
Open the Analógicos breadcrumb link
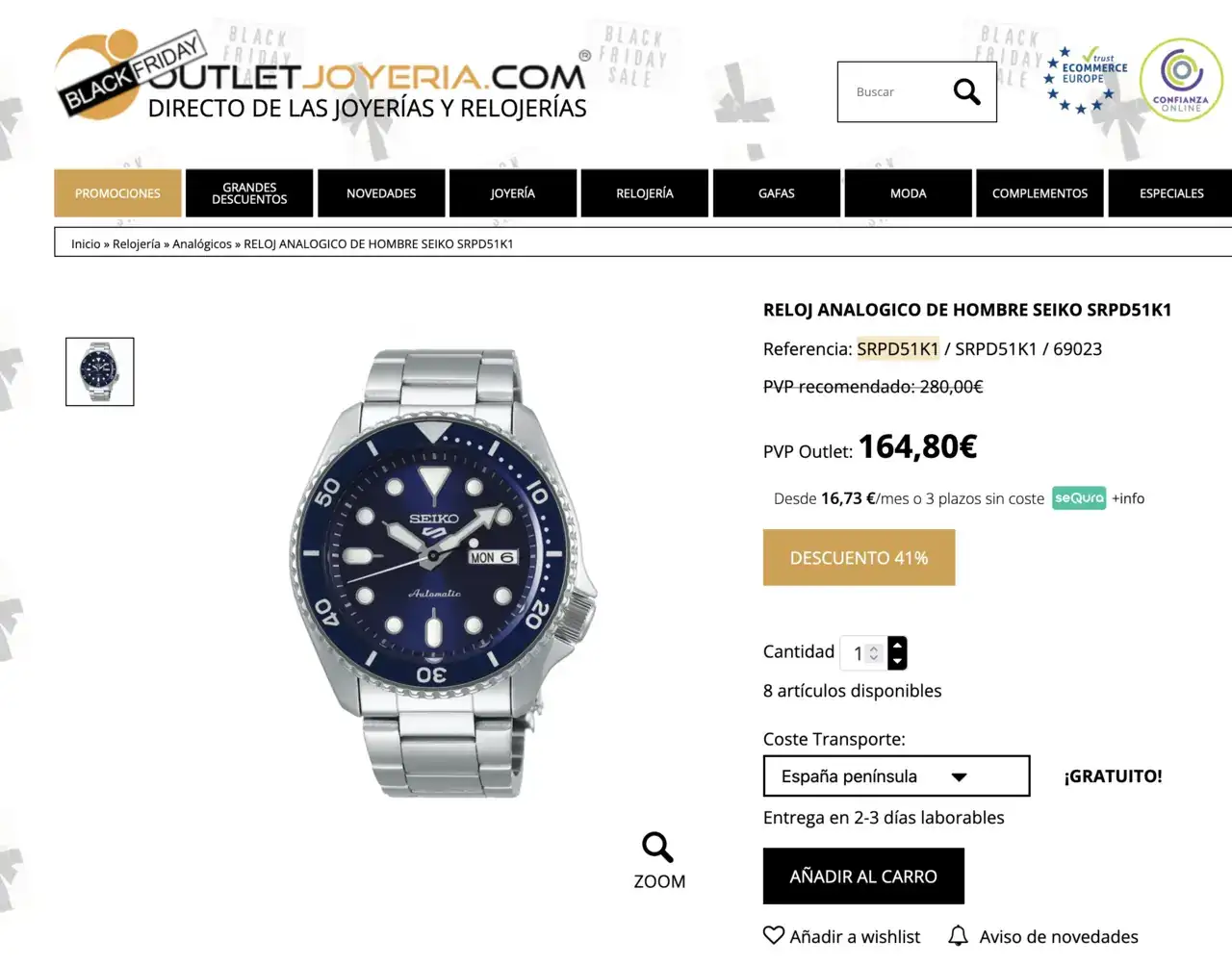click(202, 244)
